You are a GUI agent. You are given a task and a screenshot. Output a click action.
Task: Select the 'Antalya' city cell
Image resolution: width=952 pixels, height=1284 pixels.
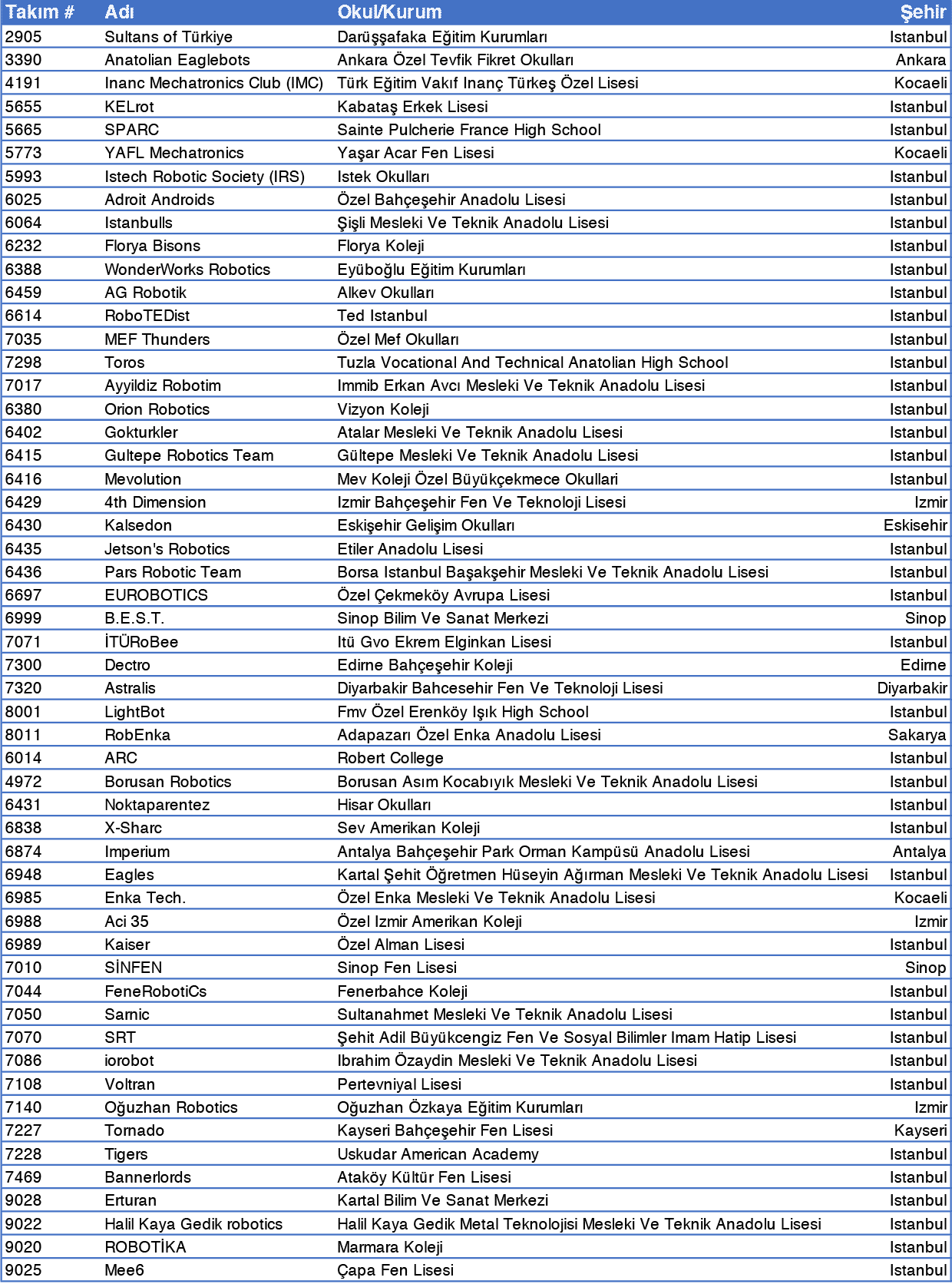point(920,852)
